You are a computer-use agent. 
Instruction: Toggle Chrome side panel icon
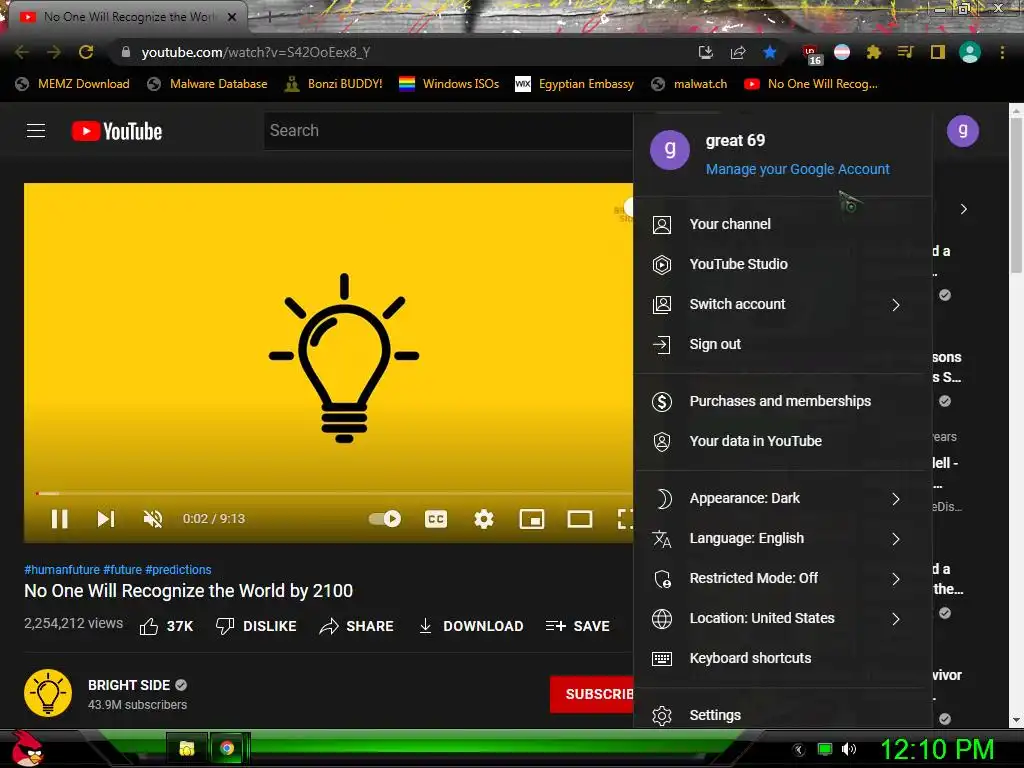tap(938, 52)
